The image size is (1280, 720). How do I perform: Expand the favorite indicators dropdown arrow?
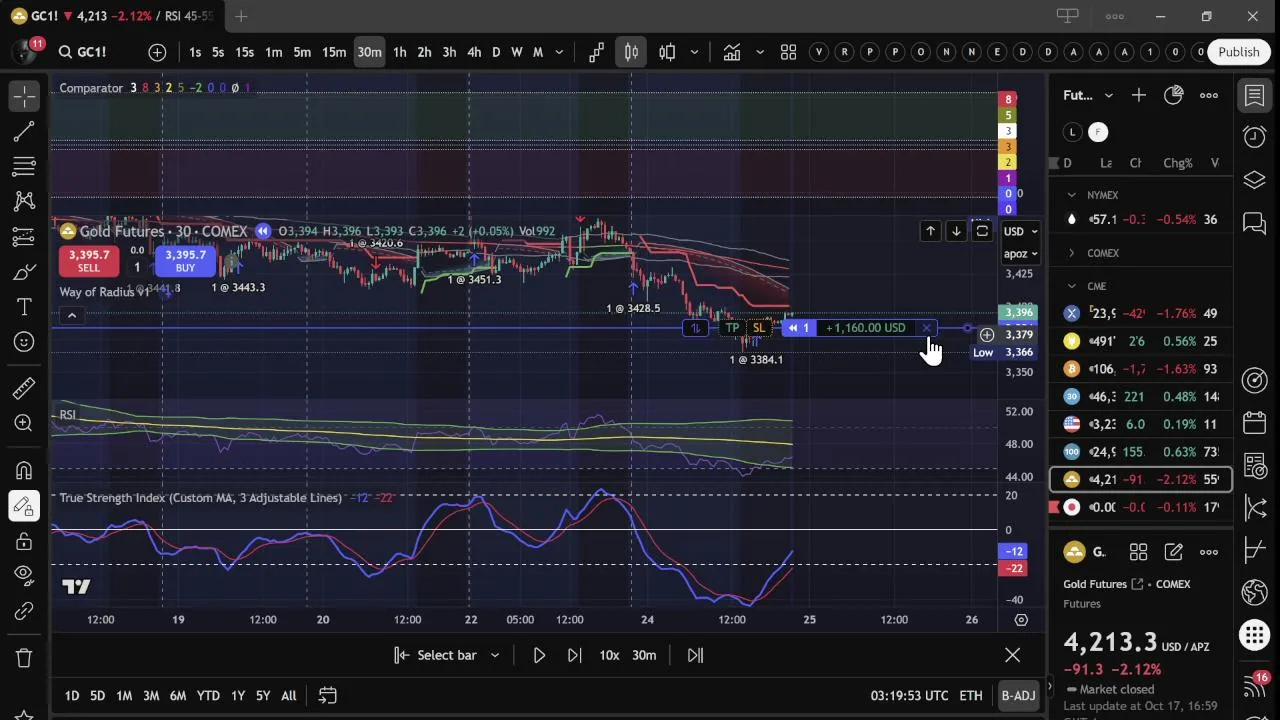[x=760, y=52]
